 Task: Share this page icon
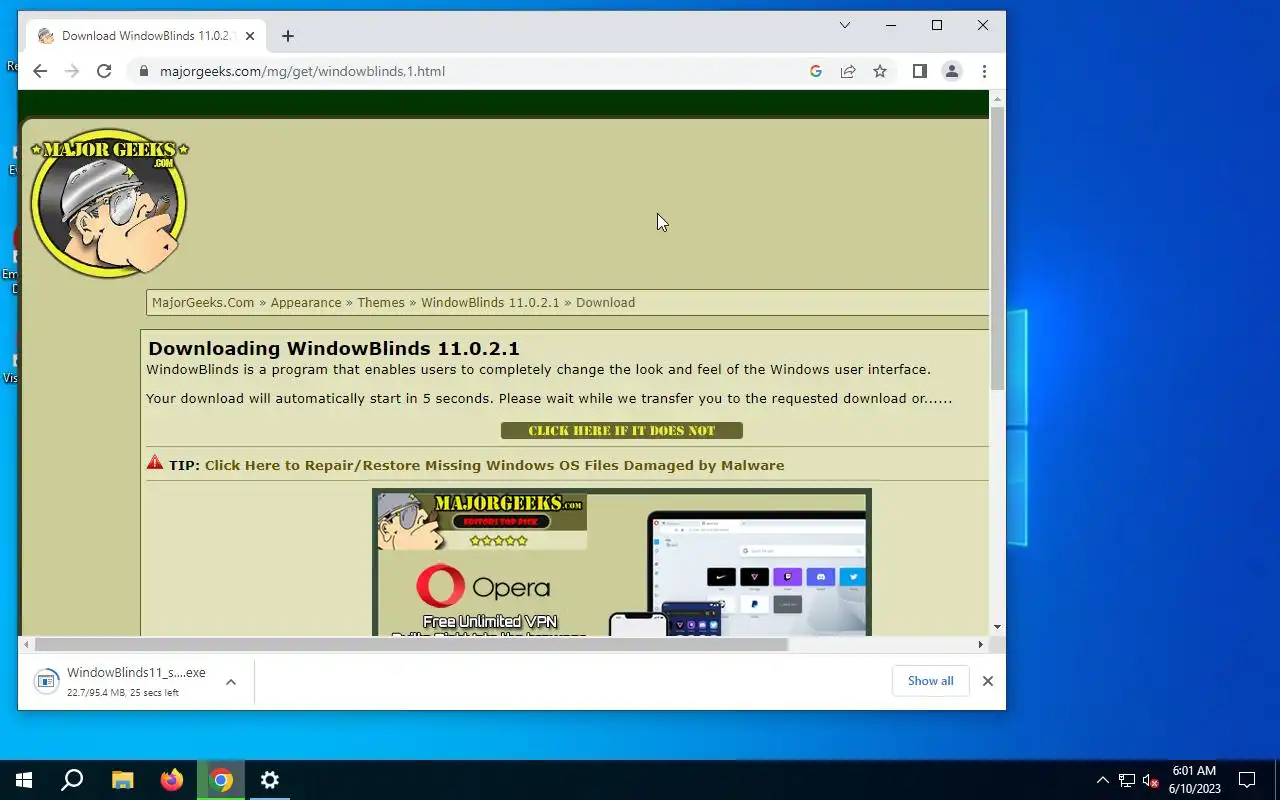(848, 71)
